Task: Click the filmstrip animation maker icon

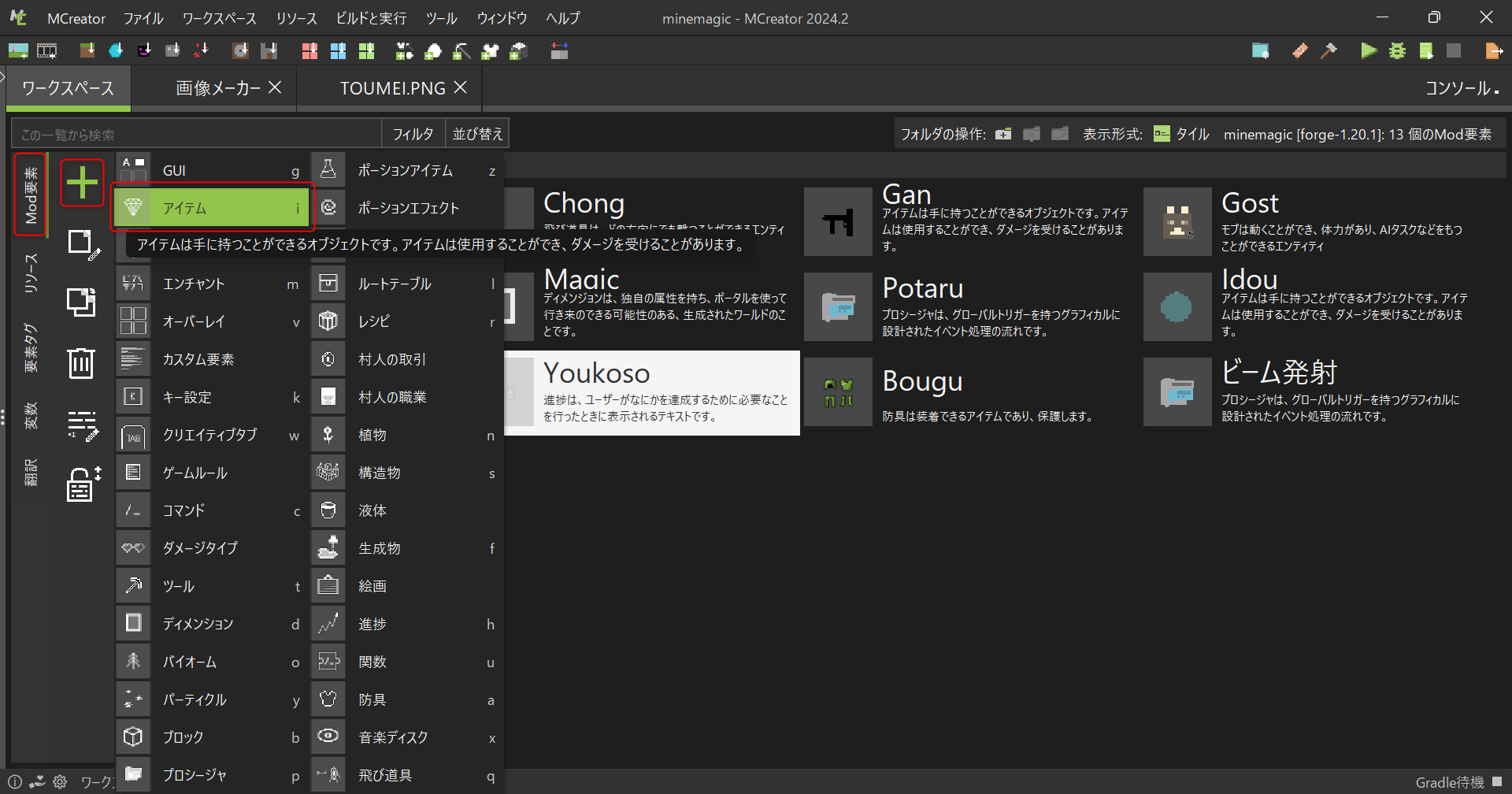Action: tap(47, 51)
